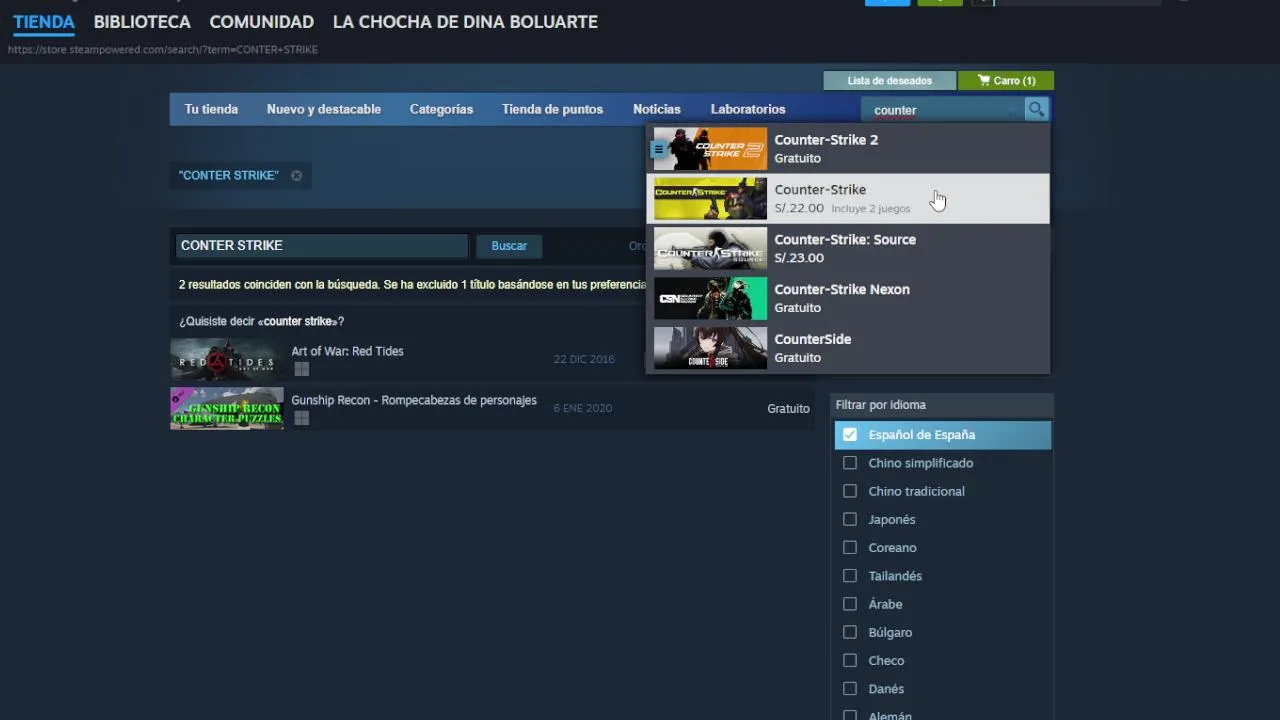Click the Filtrar por idioma header
Image resolution: width=1280 pixels, height=720 pixels.
(x=942, y=405)
